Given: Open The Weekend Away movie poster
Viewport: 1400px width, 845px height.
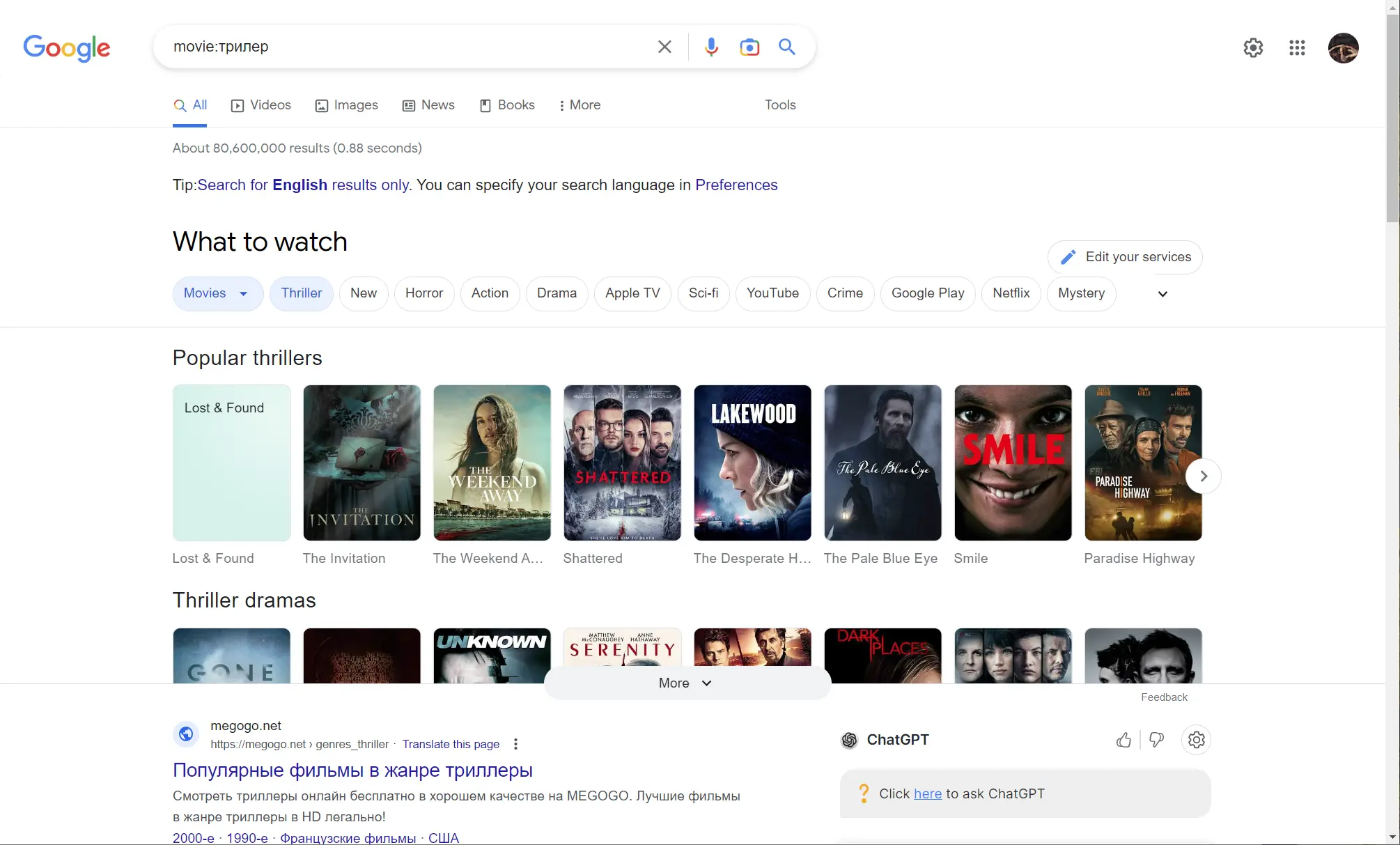Looking at the screenshot, I should [492, 463].
